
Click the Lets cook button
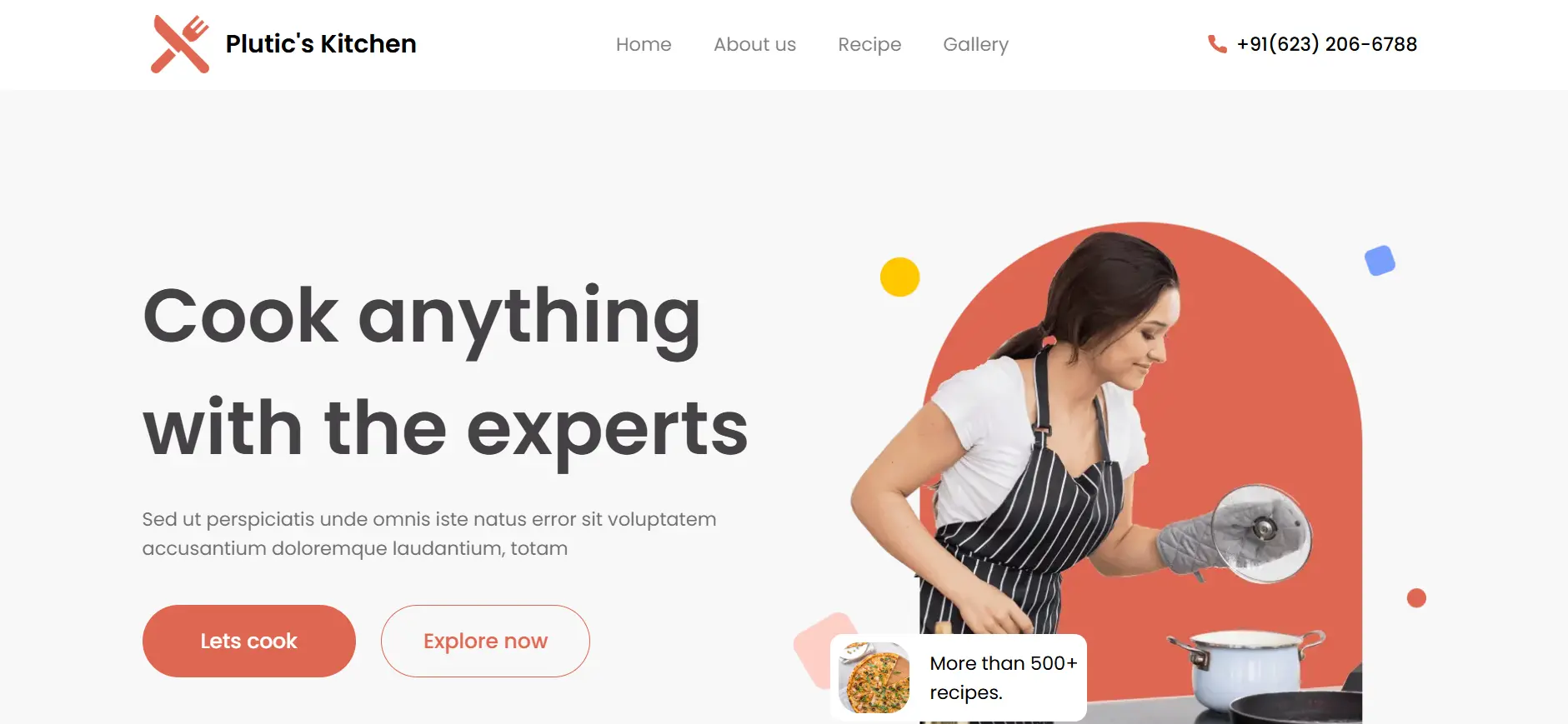(249, 641)
